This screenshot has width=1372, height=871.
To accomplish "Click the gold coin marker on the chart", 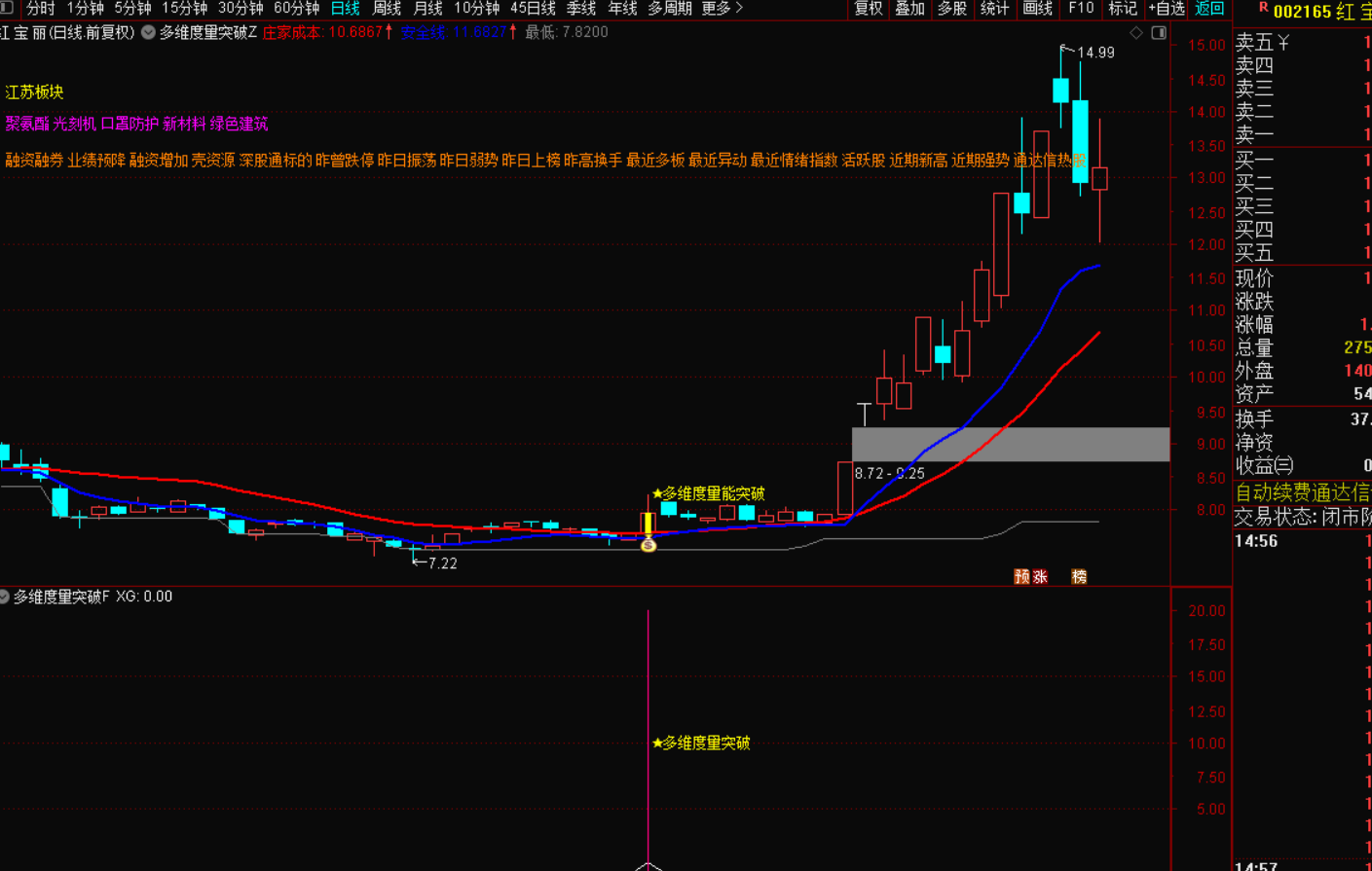I will 649,545.
